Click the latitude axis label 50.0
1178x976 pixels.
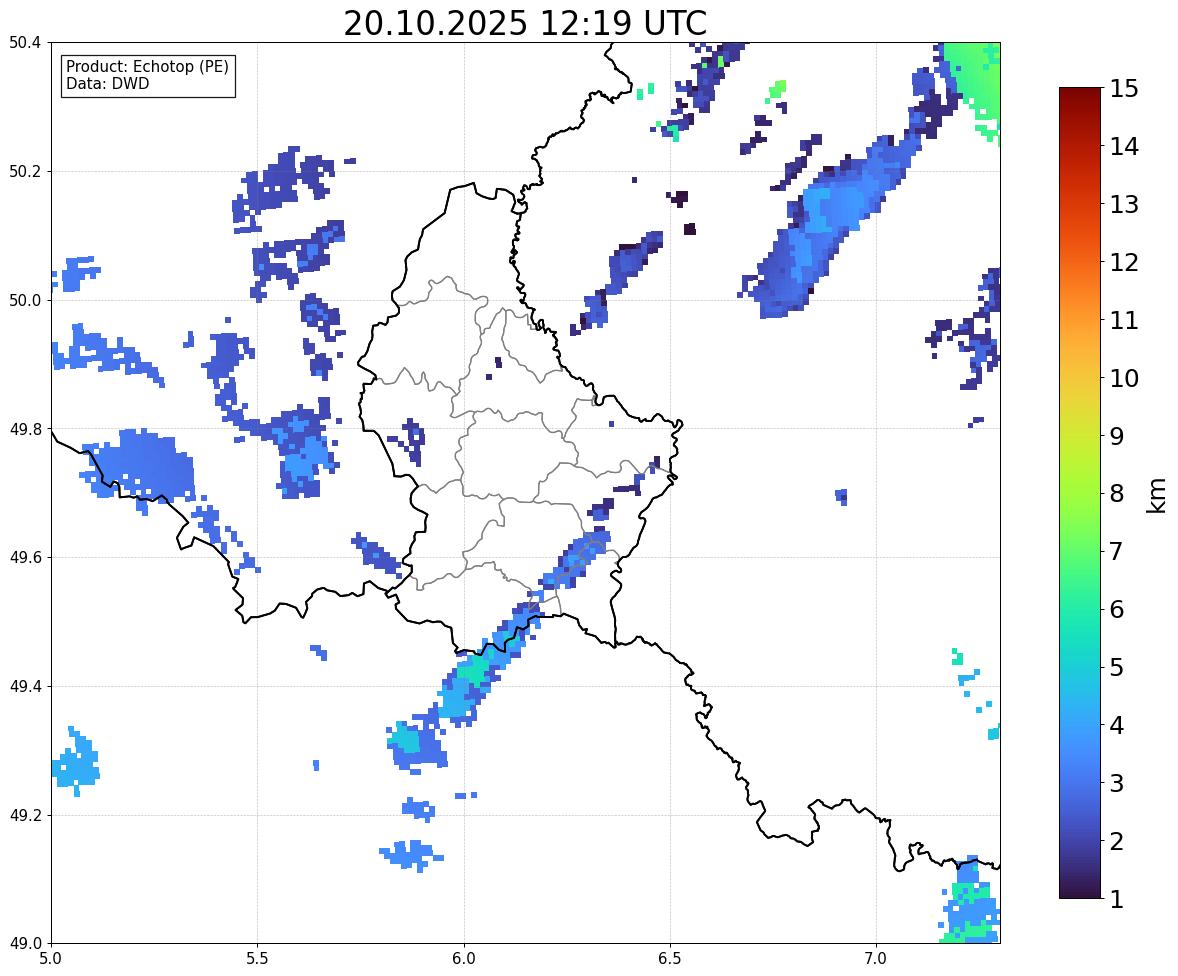24,301
